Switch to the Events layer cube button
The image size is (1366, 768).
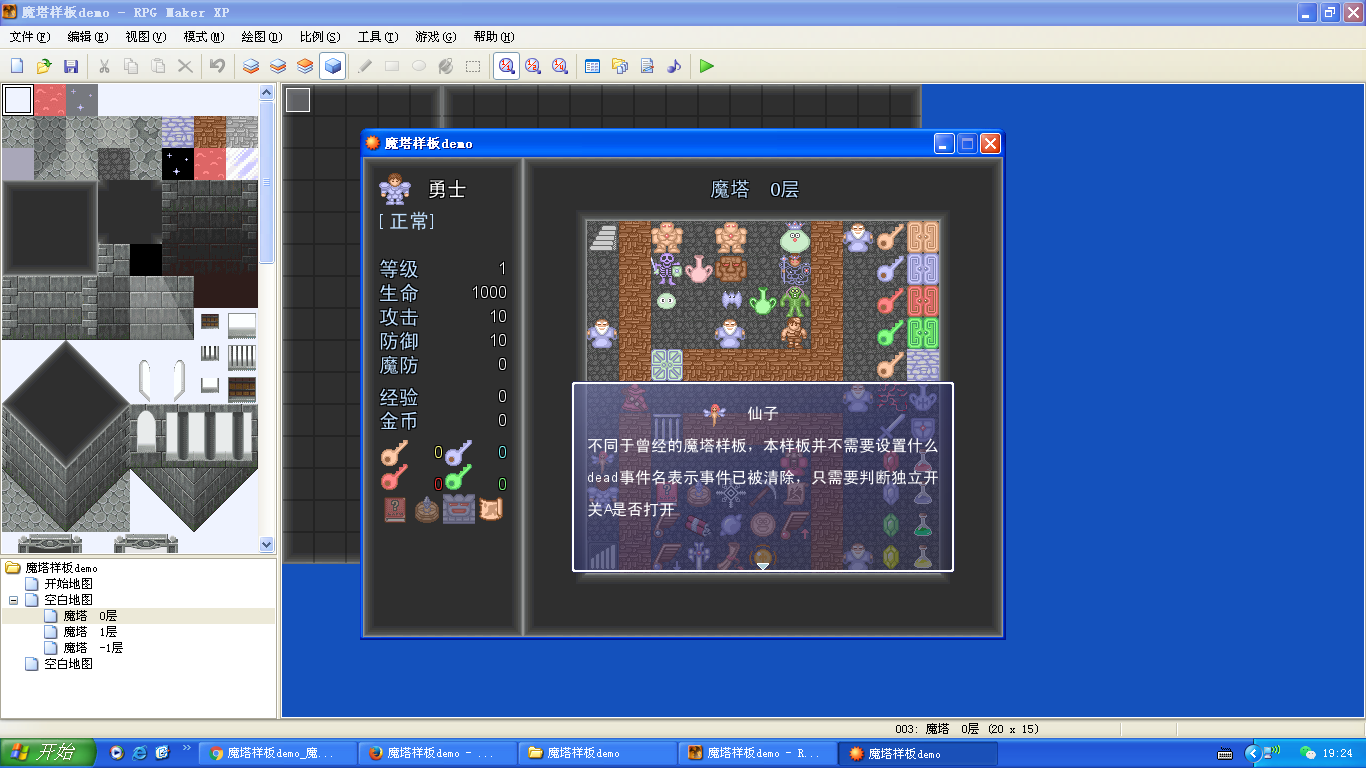pos(333,66)
